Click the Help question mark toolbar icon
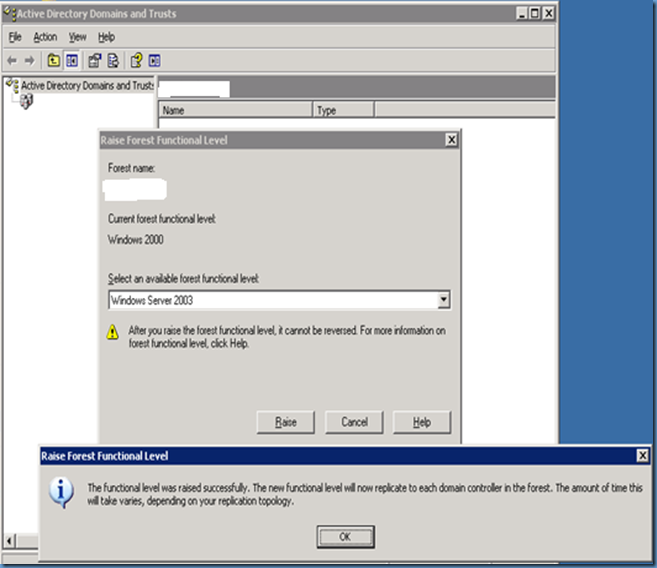 pyautogui.click(x=136, y=61)
